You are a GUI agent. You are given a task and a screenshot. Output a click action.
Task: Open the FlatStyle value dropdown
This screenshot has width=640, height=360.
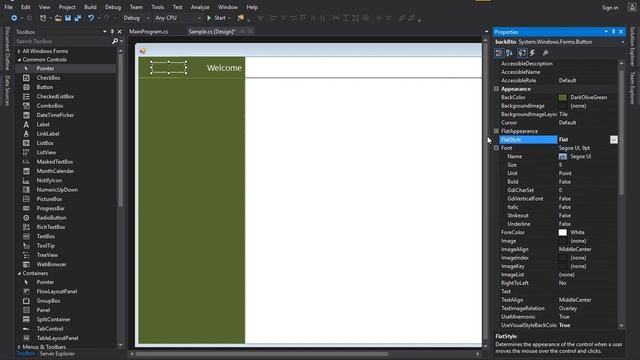(x=613, y=140)
